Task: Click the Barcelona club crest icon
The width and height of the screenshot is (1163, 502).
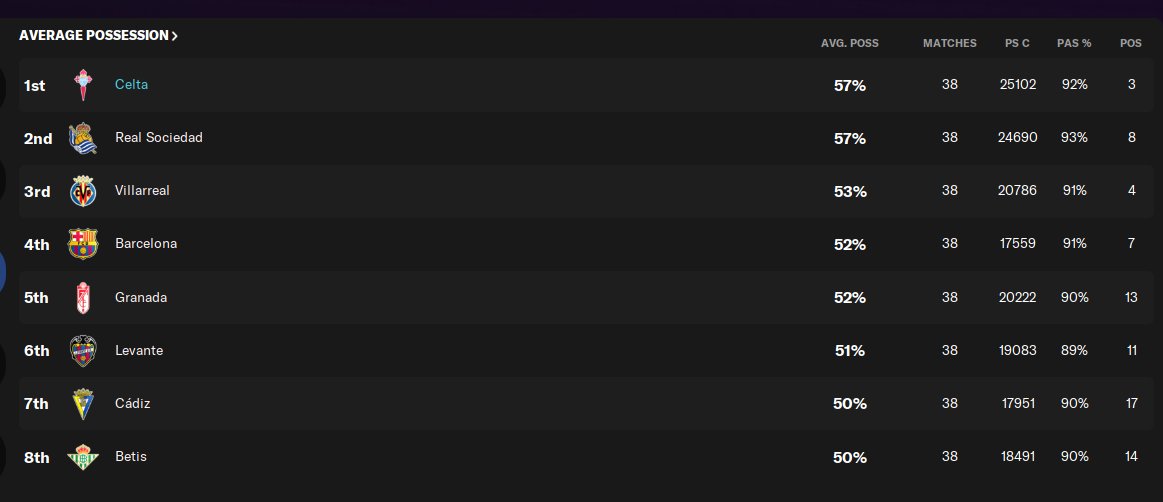Action: click(83, 244)
